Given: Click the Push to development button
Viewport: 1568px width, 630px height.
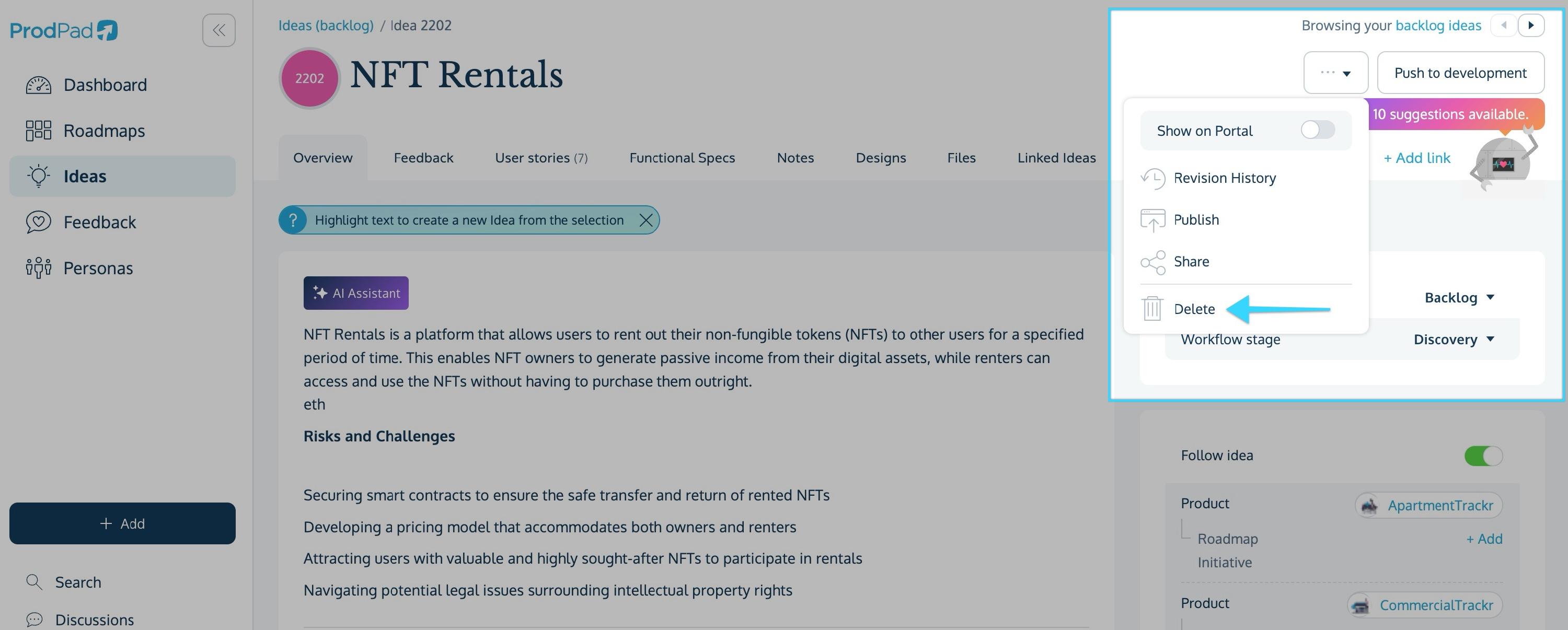Looking at the screenshot, I should (1460, 73).
